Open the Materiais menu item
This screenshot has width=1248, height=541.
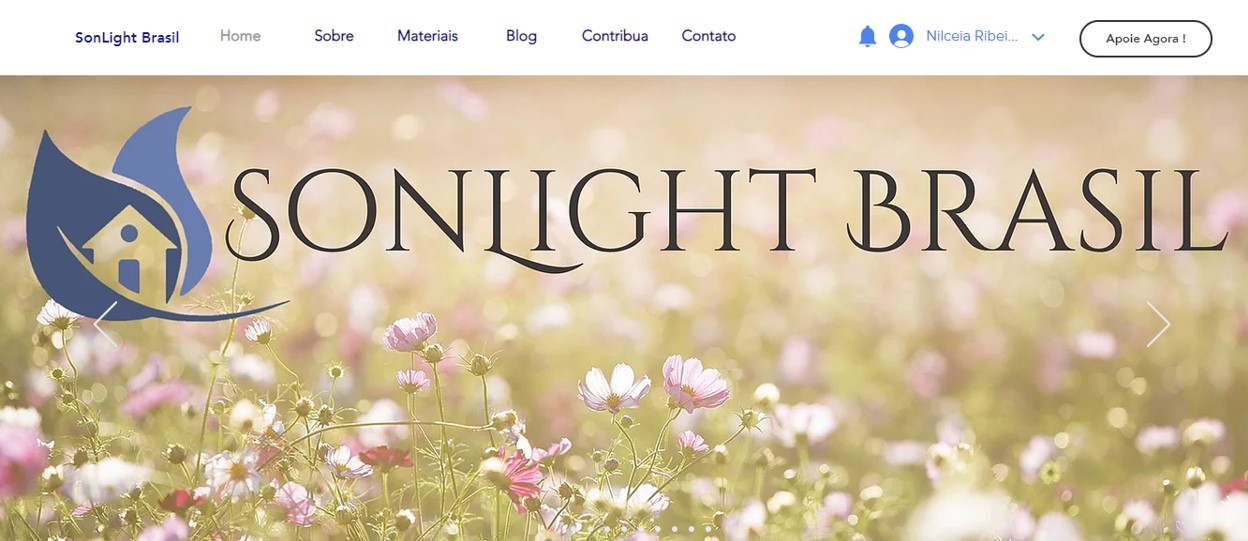click(x=427, y=36)
